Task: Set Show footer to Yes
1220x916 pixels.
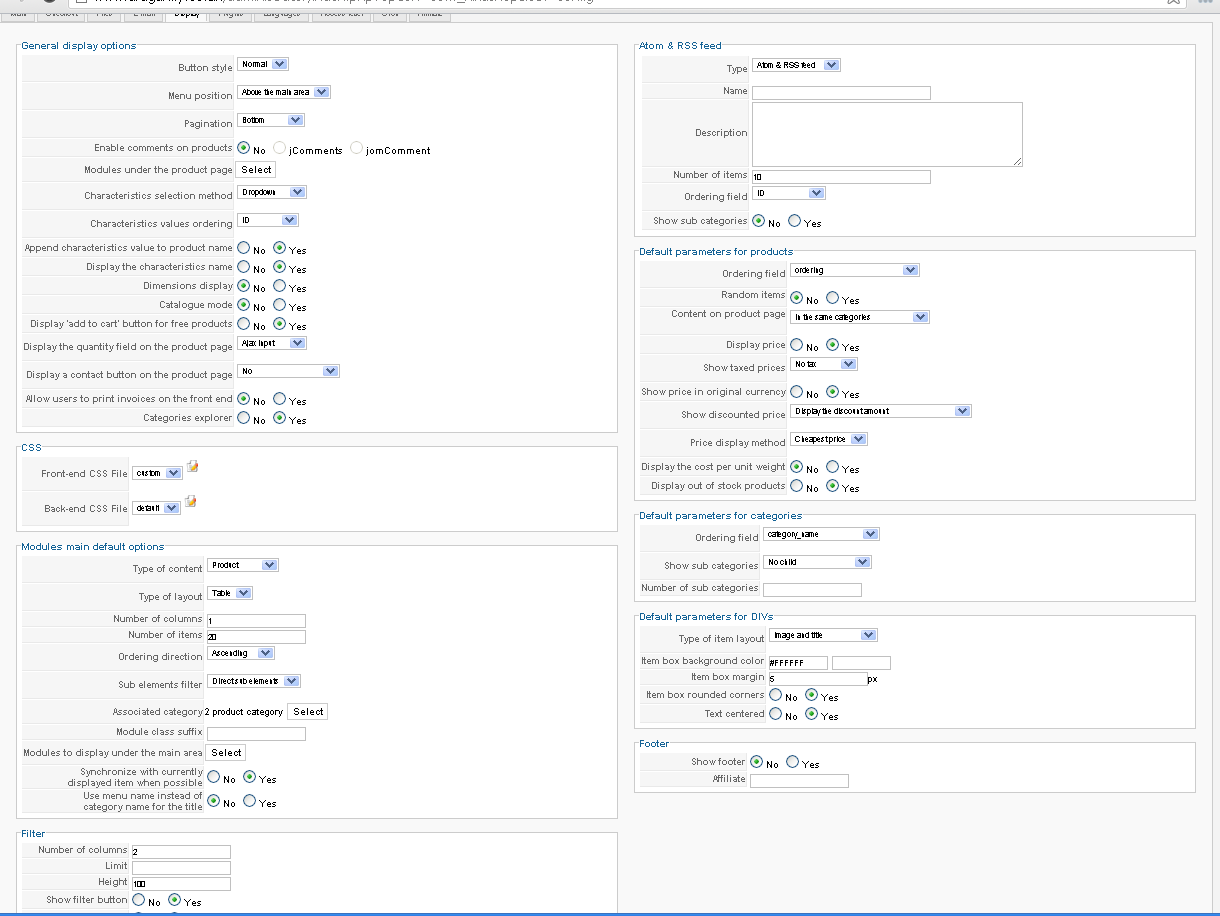Action: [x=793, y=762]
